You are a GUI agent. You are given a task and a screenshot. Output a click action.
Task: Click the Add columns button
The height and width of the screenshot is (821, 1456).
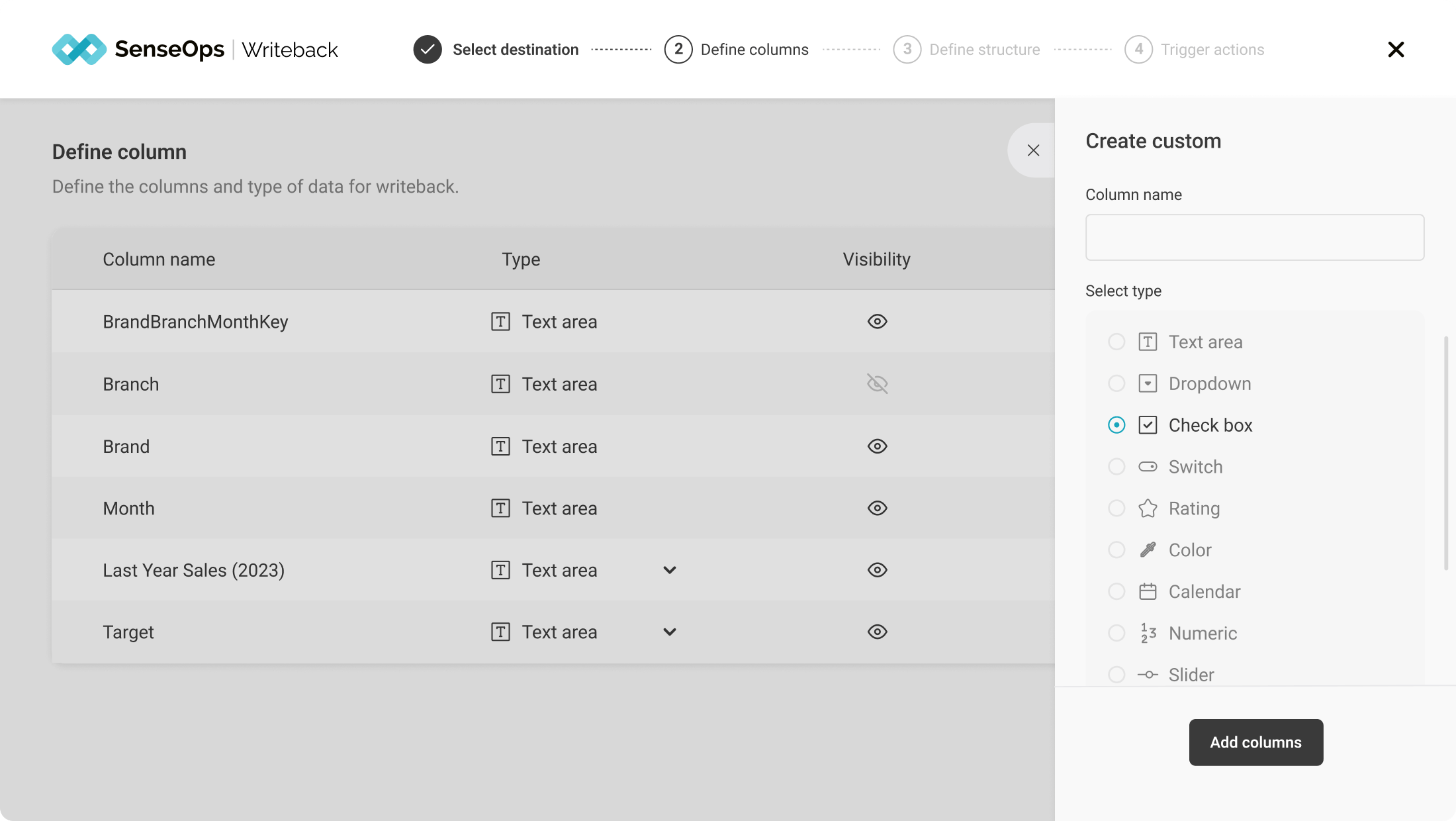click(x=1255, y=742)
